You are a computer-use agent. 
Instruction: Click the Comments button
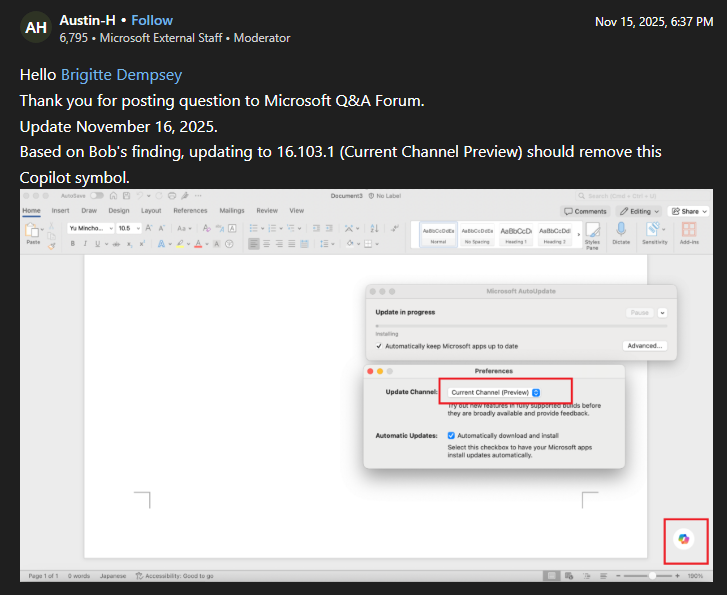click(x=585, y=211)
